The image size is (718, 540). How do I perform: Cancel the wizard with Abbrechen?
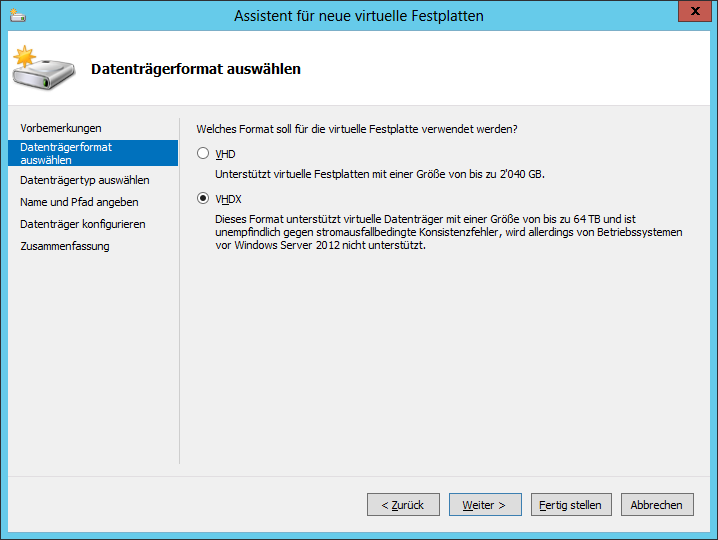[x=657, y=505]
